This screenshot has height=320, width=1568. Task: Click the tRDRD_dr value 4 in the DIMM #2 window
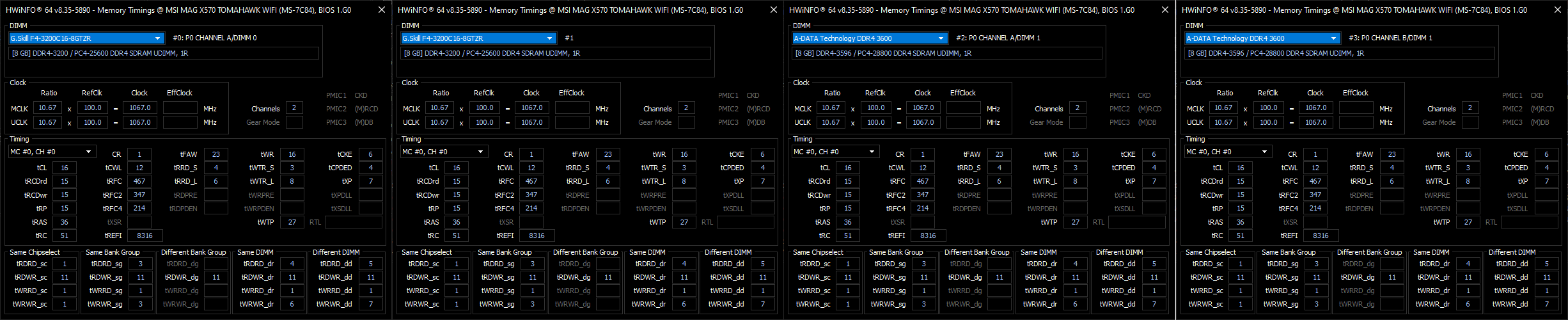1076,264
